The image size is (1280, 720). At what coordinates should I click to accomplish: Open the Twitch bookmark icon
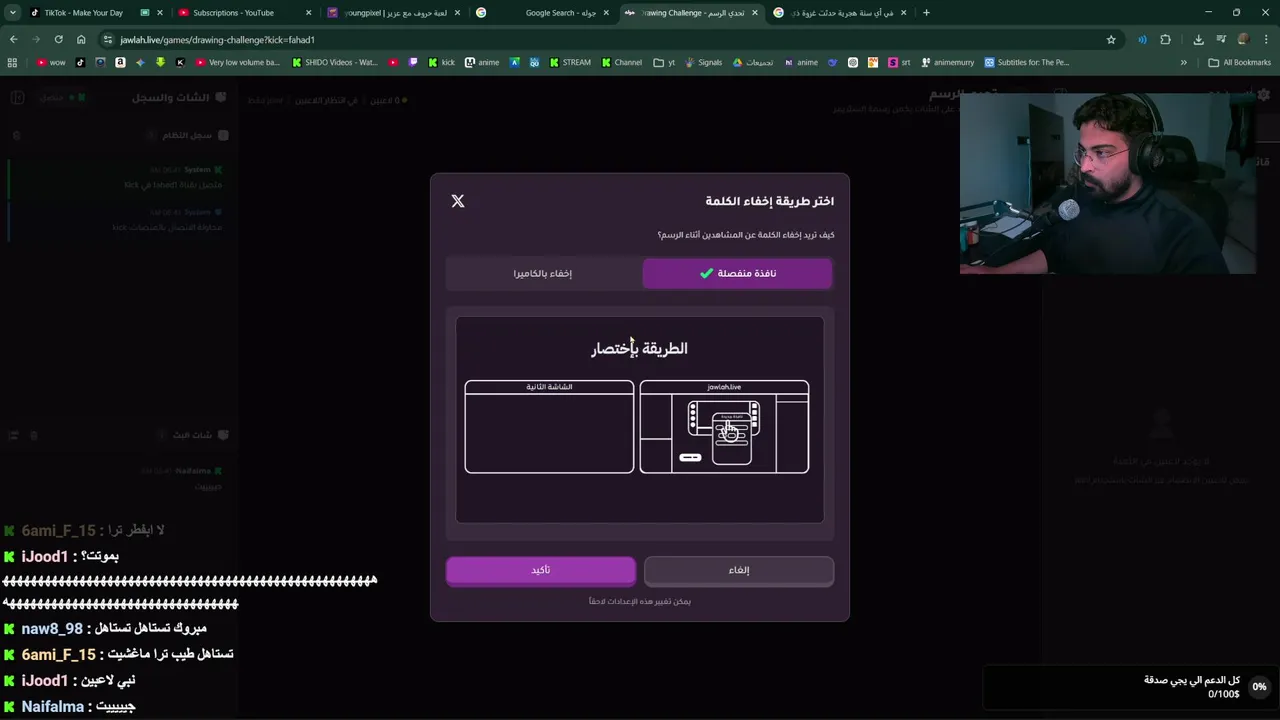[413, 62]
